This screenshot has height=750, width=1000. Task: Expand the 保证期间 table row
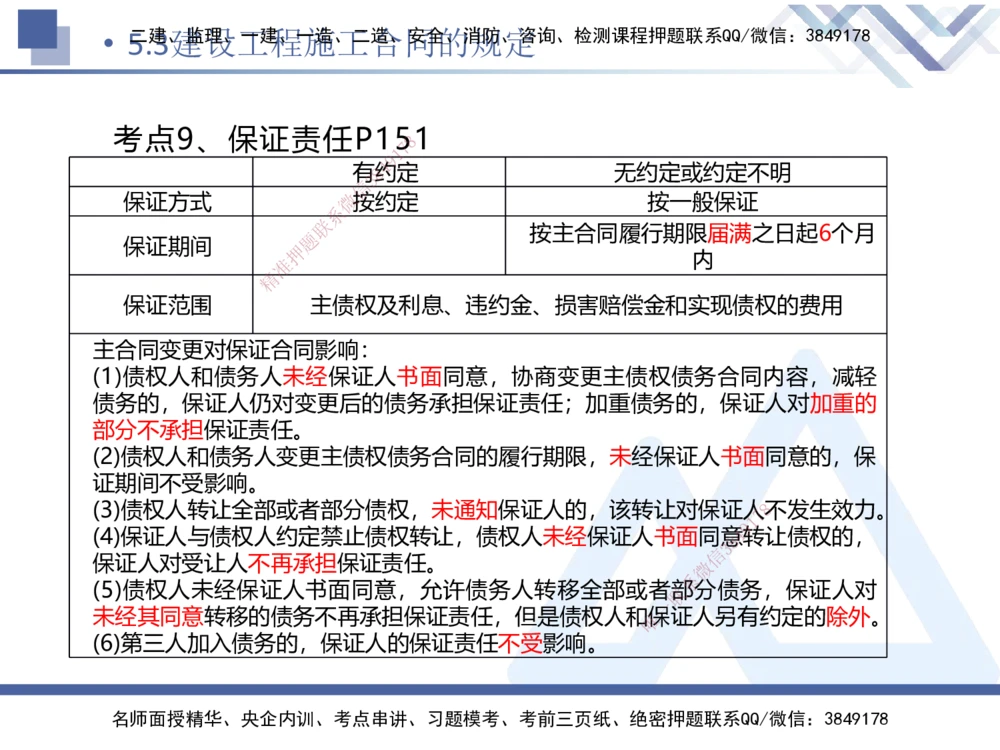[167, 244]
